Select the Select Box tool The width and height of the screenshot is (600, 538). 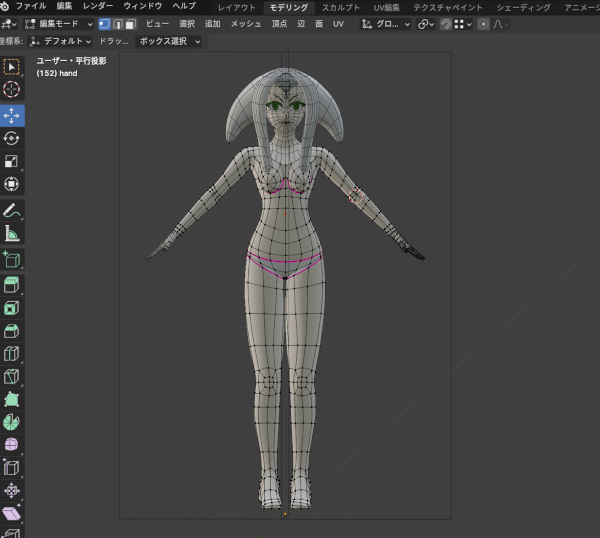[x=11, y=67]
